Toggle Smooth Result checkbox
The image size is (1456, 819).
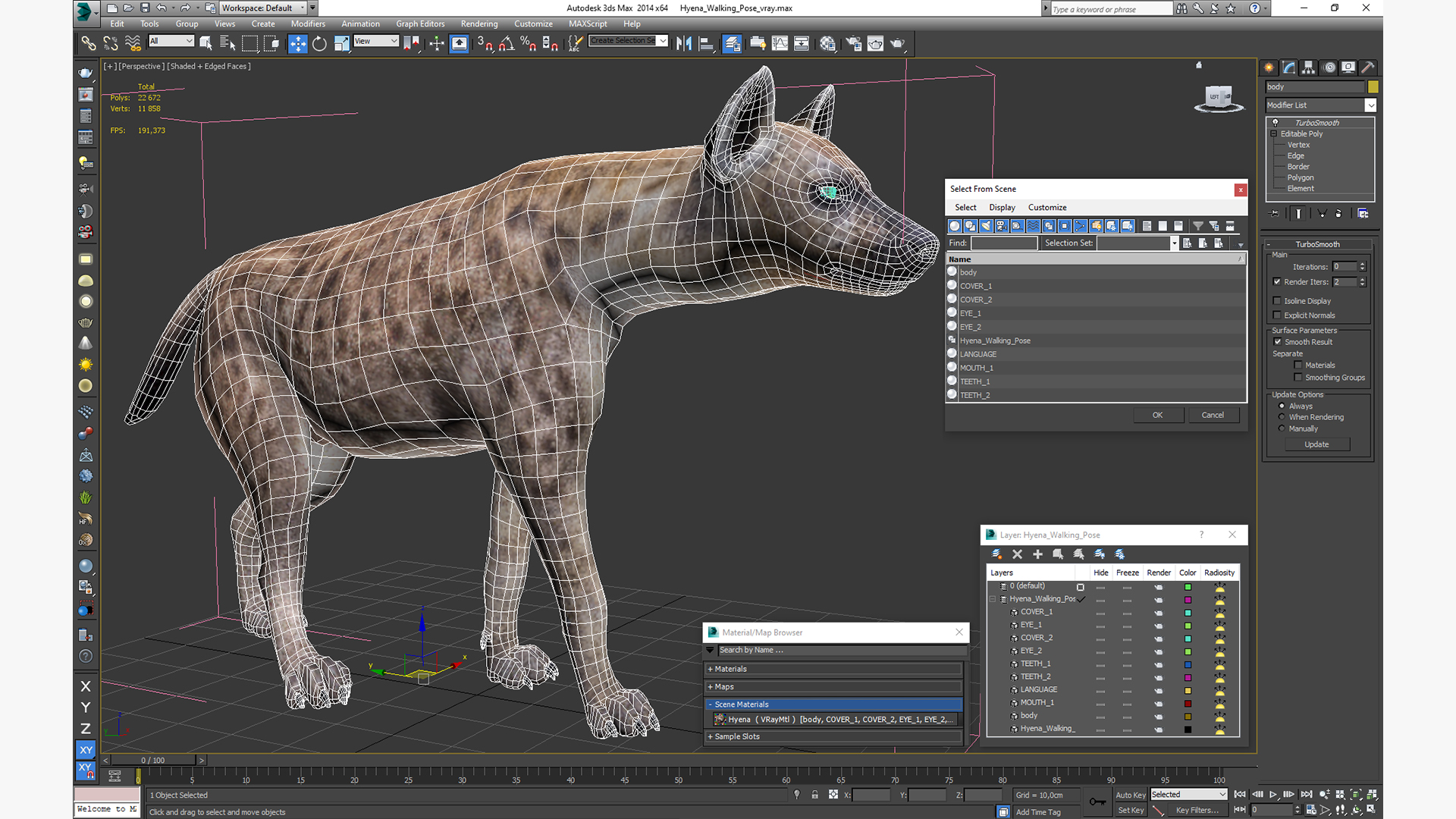coord(1278,342)
